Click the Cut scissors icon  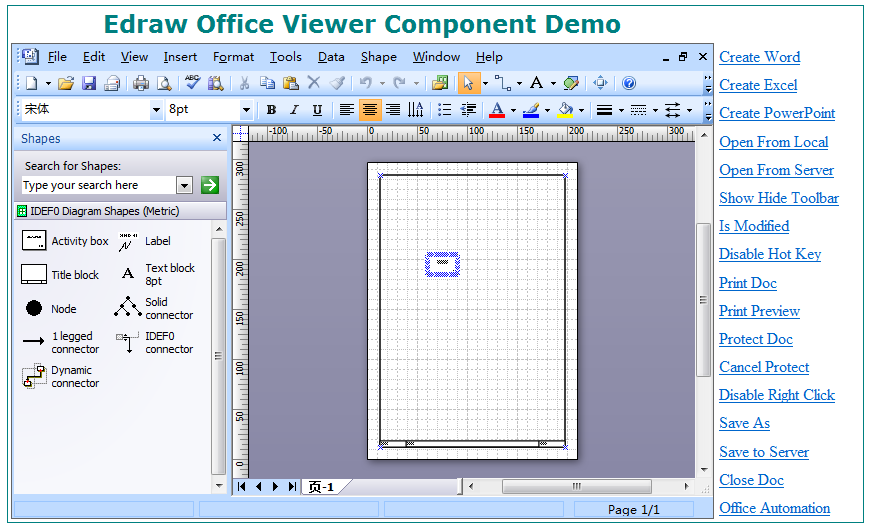244,83
